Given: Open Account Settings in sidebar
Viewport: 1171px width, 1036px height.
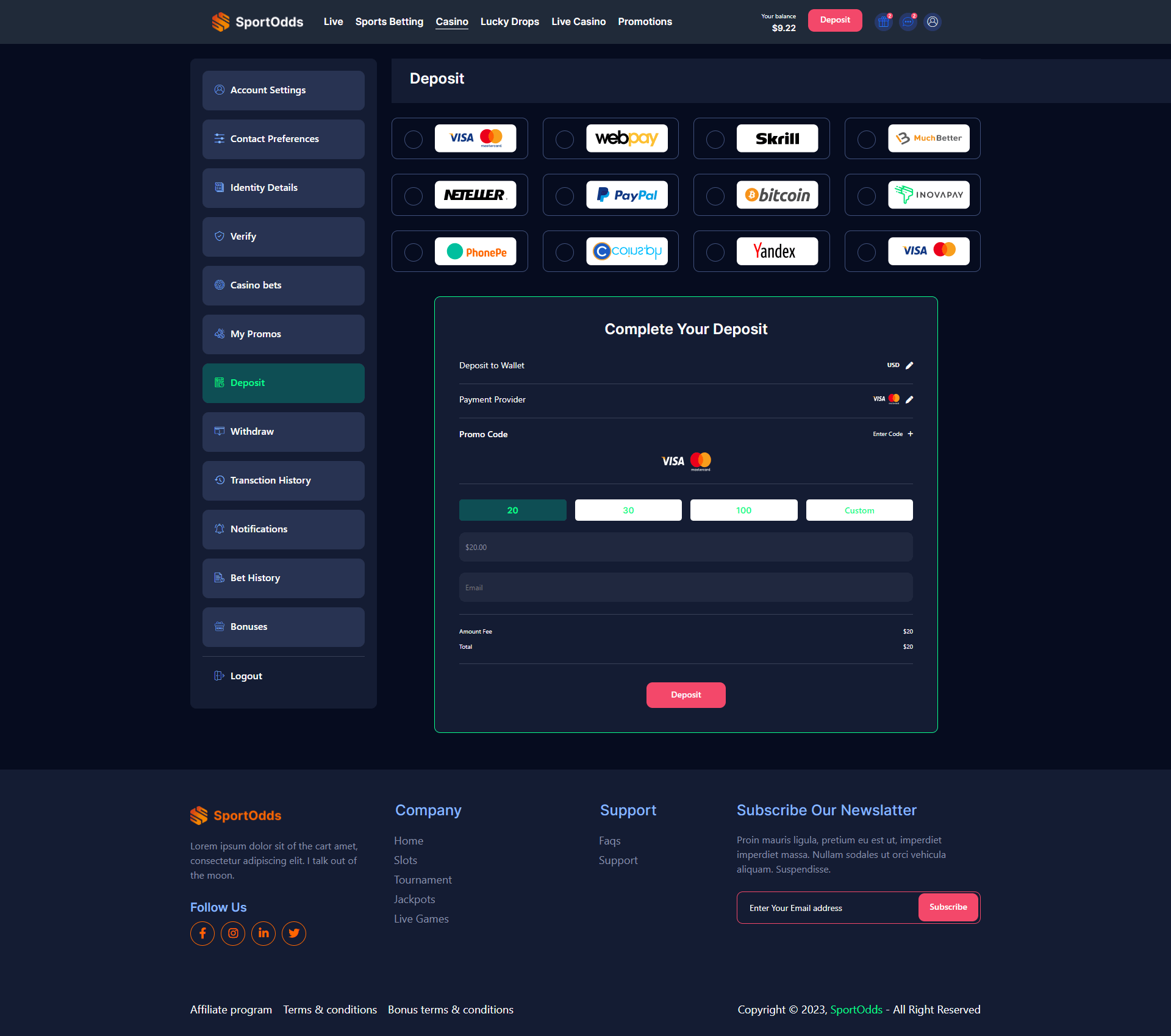Looking at the screenshot, I should pyautogui.click(x=284, y=90).
